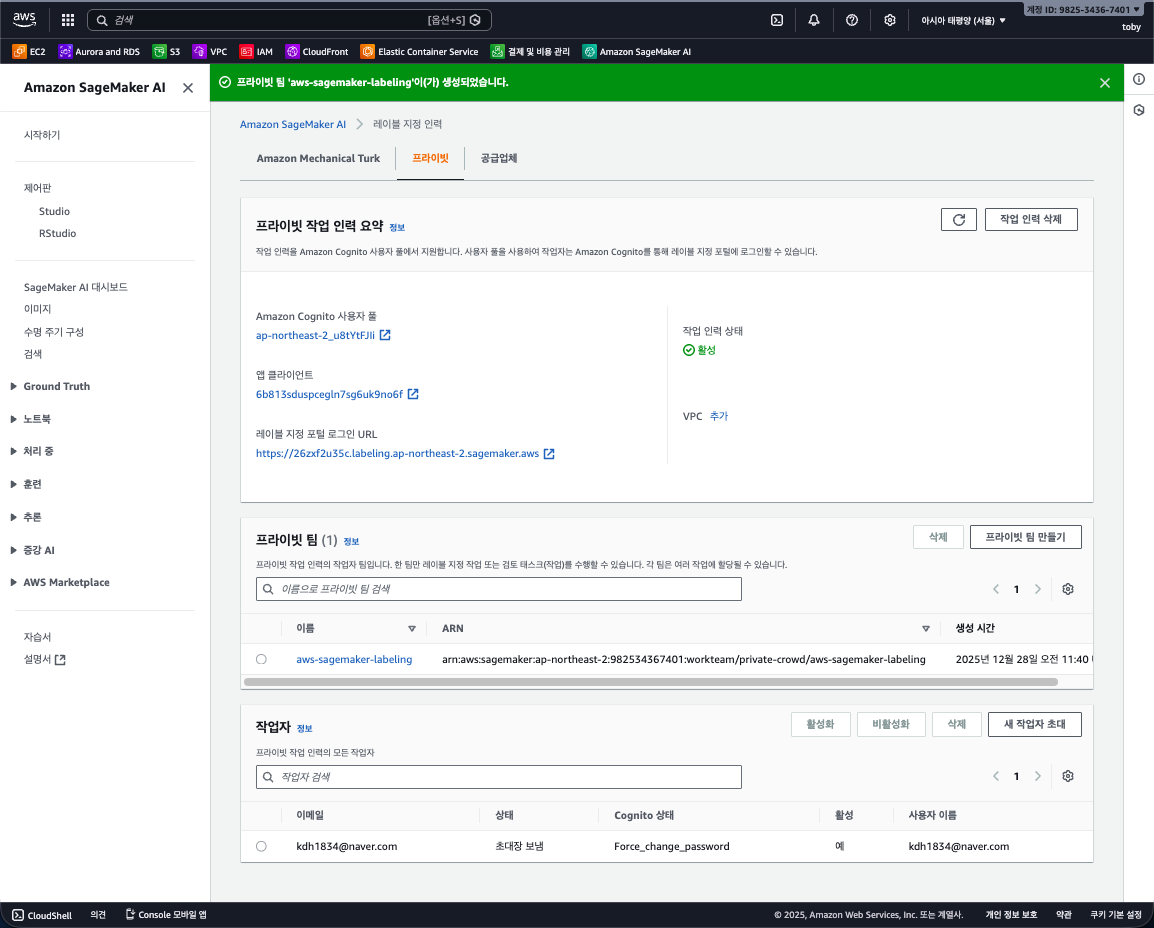The image size is (1154, 928).
Task: Expand AWS Marketplace in the sidebar
Action: (x=60, y=582)
